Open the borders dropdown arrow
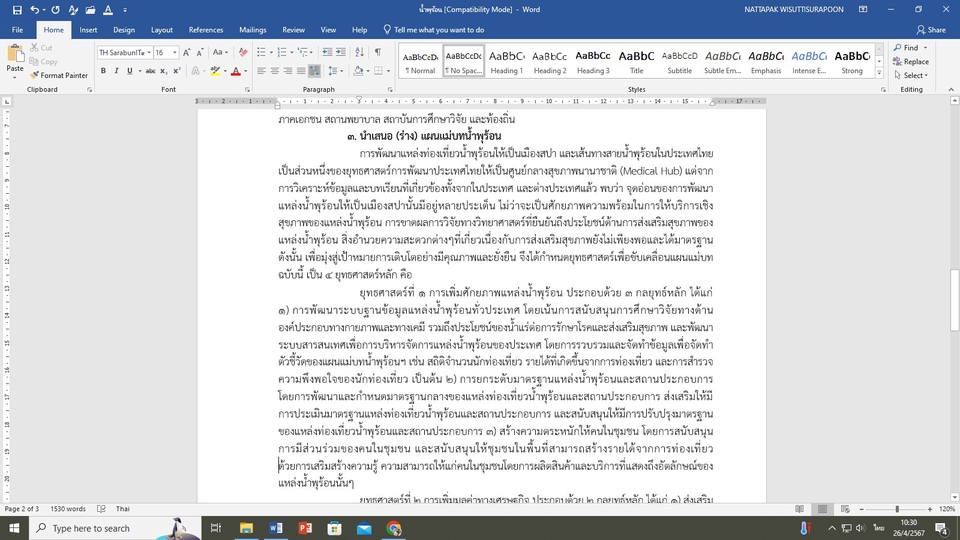960x540 pixels. coord(388,71)
